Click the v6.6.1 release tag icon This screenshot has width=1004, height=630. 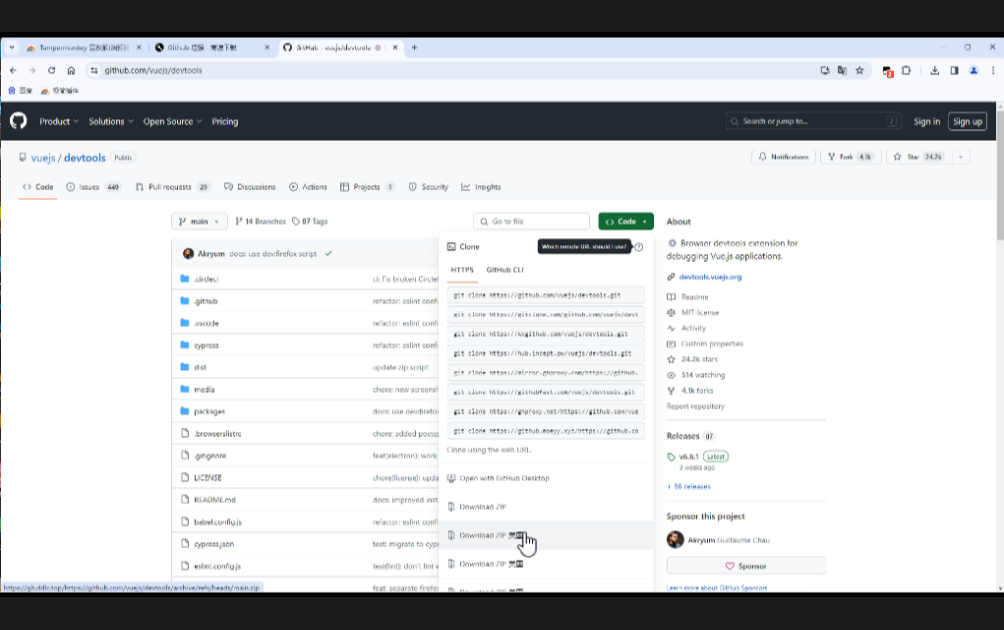tap(671, 456)
